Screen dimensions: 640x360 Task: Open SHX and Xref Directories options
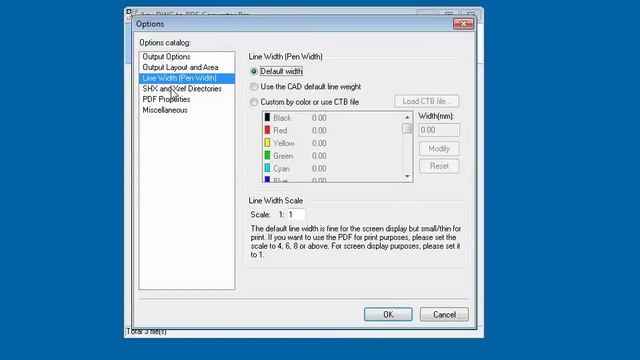[182, 89]
